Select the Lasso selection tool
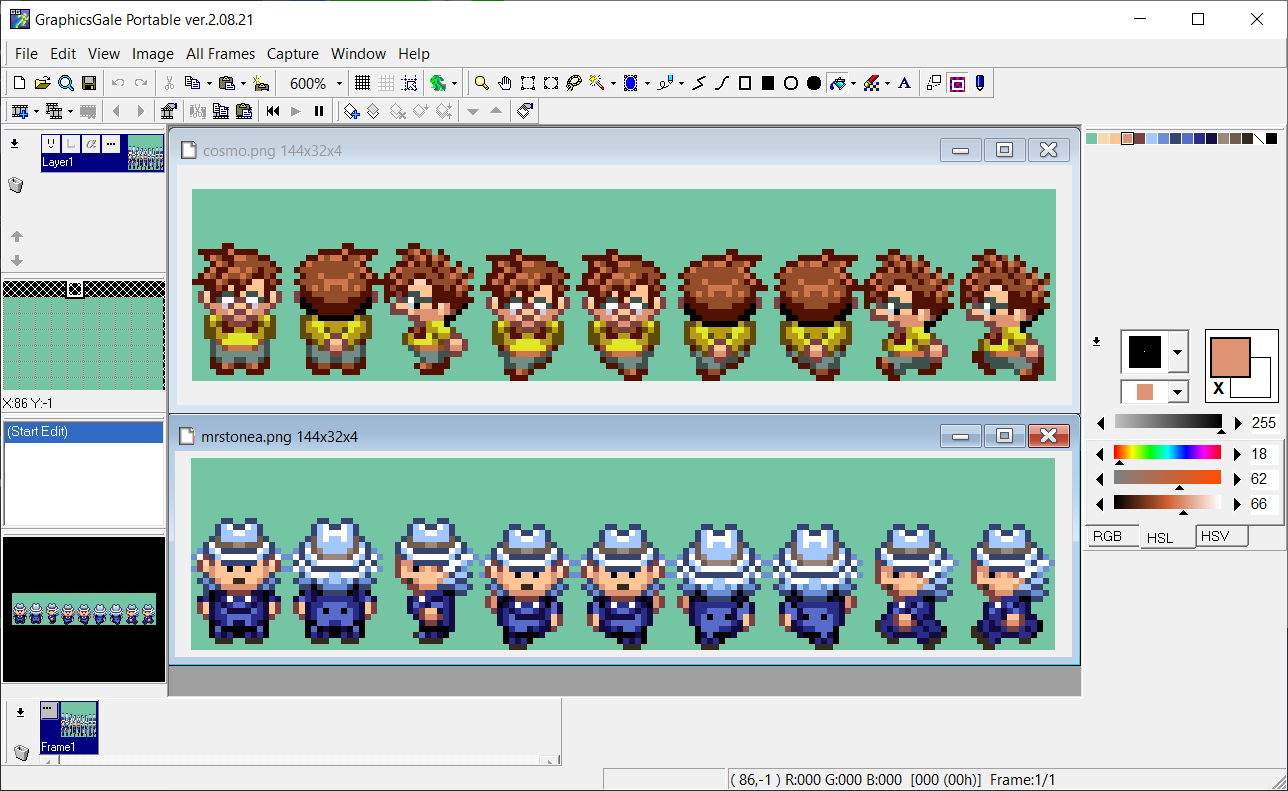1288x791 pixels. 574,83
